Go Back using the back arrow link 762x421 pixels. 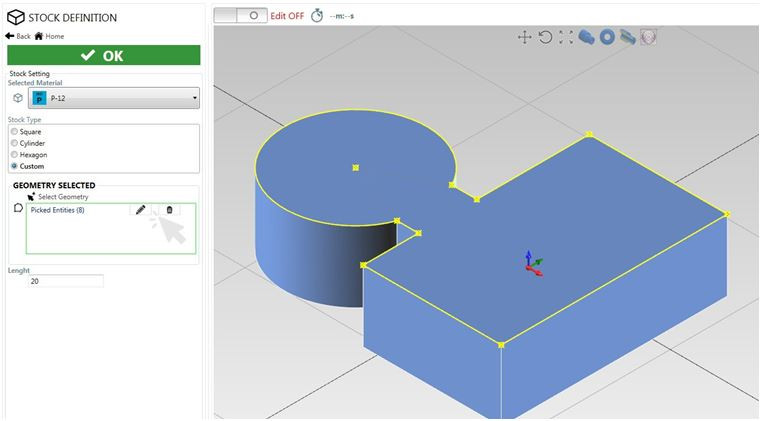18,36
